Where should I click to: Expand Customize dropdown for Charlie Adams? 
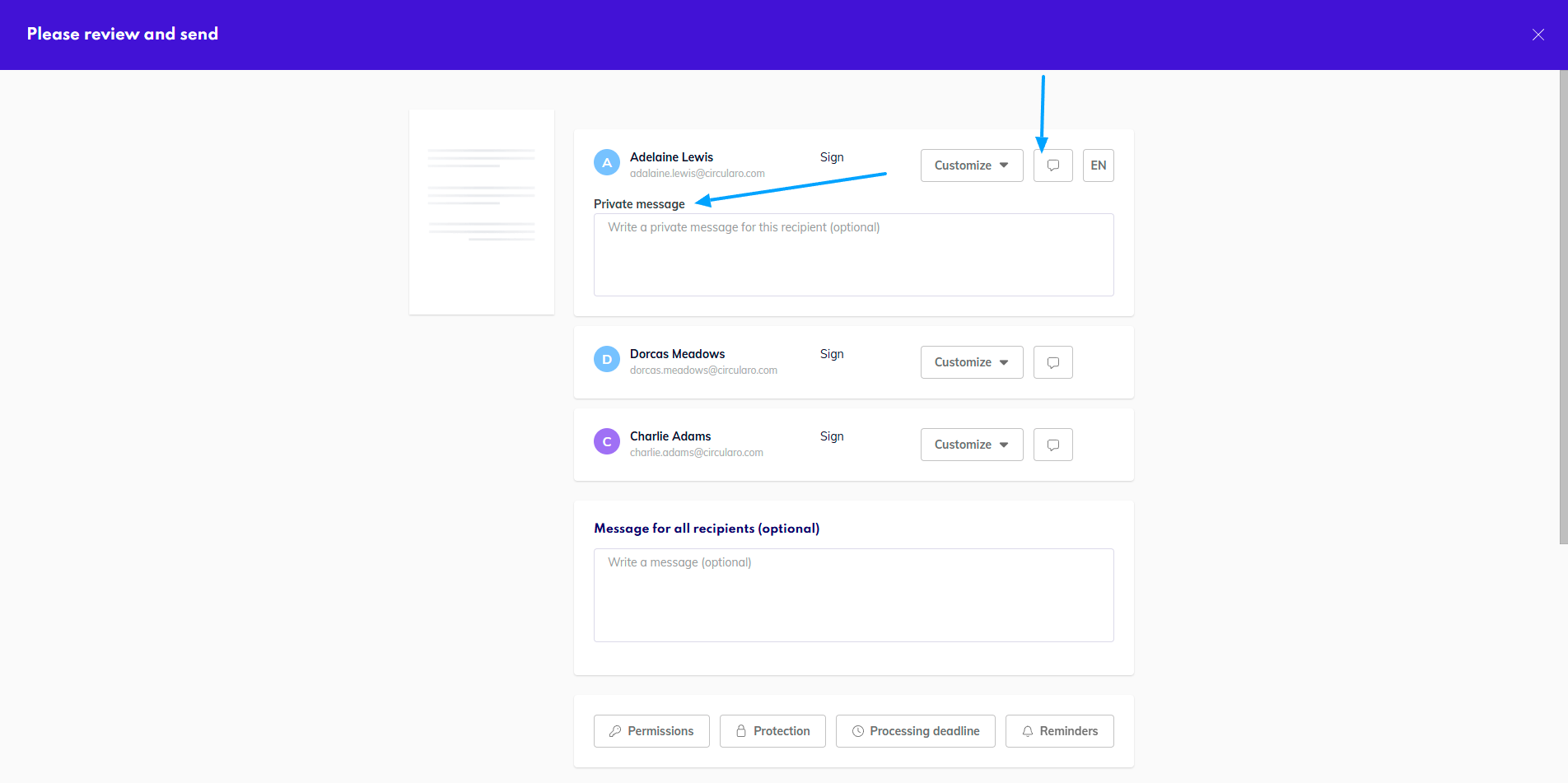coord(971,445)
